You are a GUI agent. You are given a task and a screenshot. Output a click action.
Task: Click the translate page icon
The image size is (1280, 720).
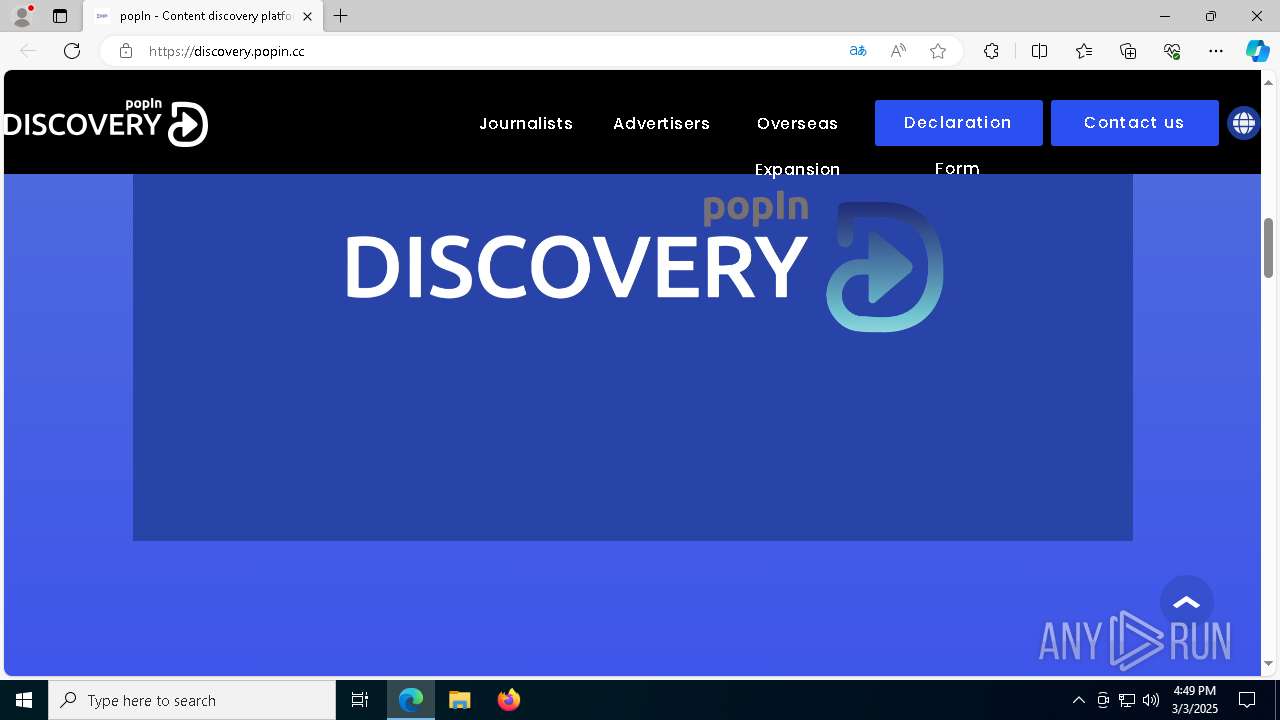pos(857,51)
